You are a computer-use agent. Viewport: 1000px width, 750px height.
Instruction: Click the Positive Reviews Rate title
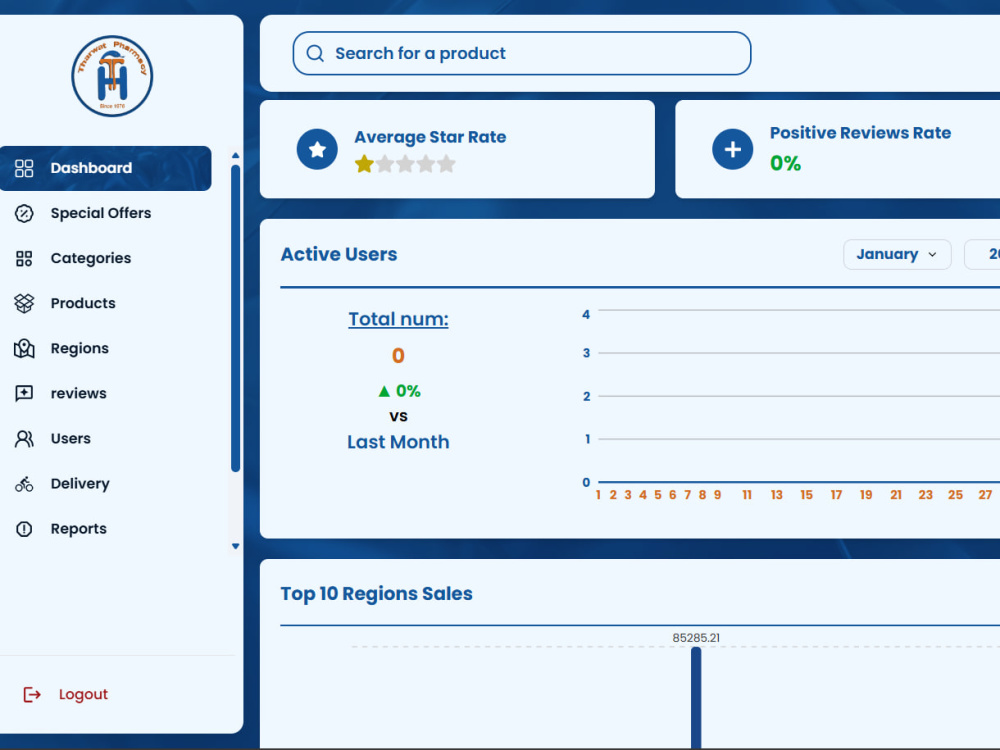click(x=860, y=133)
